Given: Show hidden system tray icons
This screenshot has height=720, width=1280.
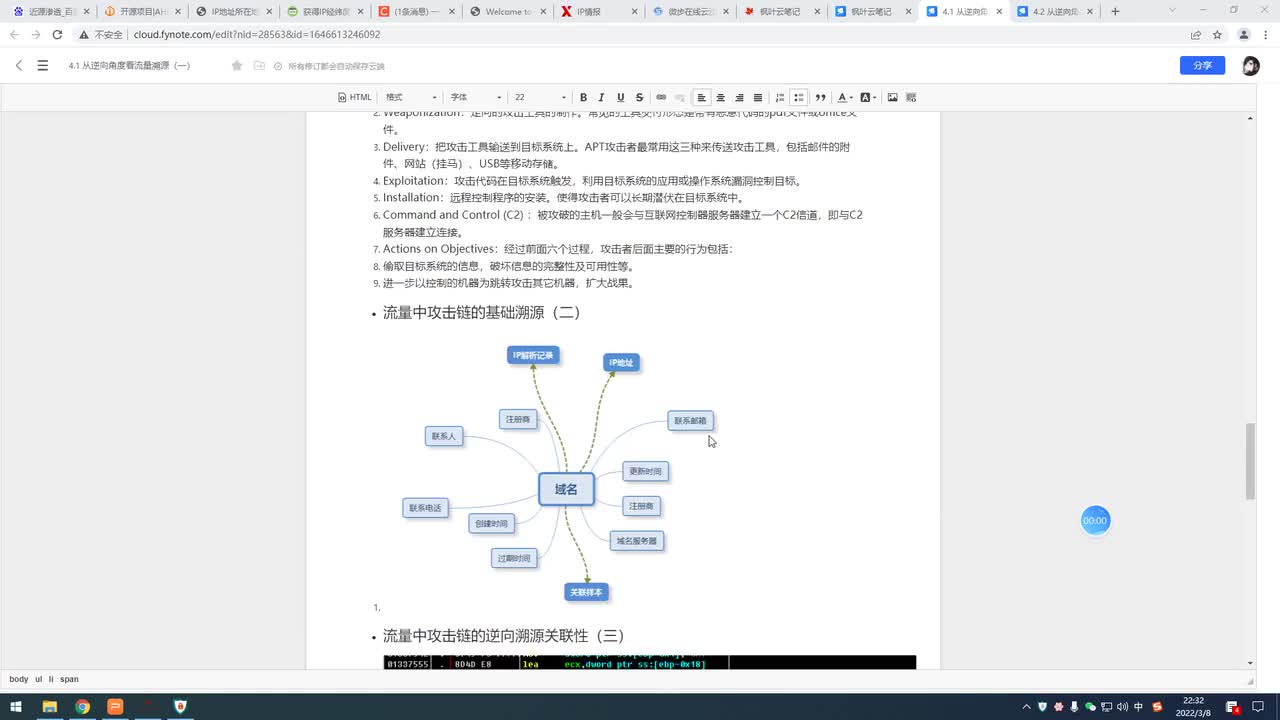Looking at the screenshot, I should click(1027, 707).
